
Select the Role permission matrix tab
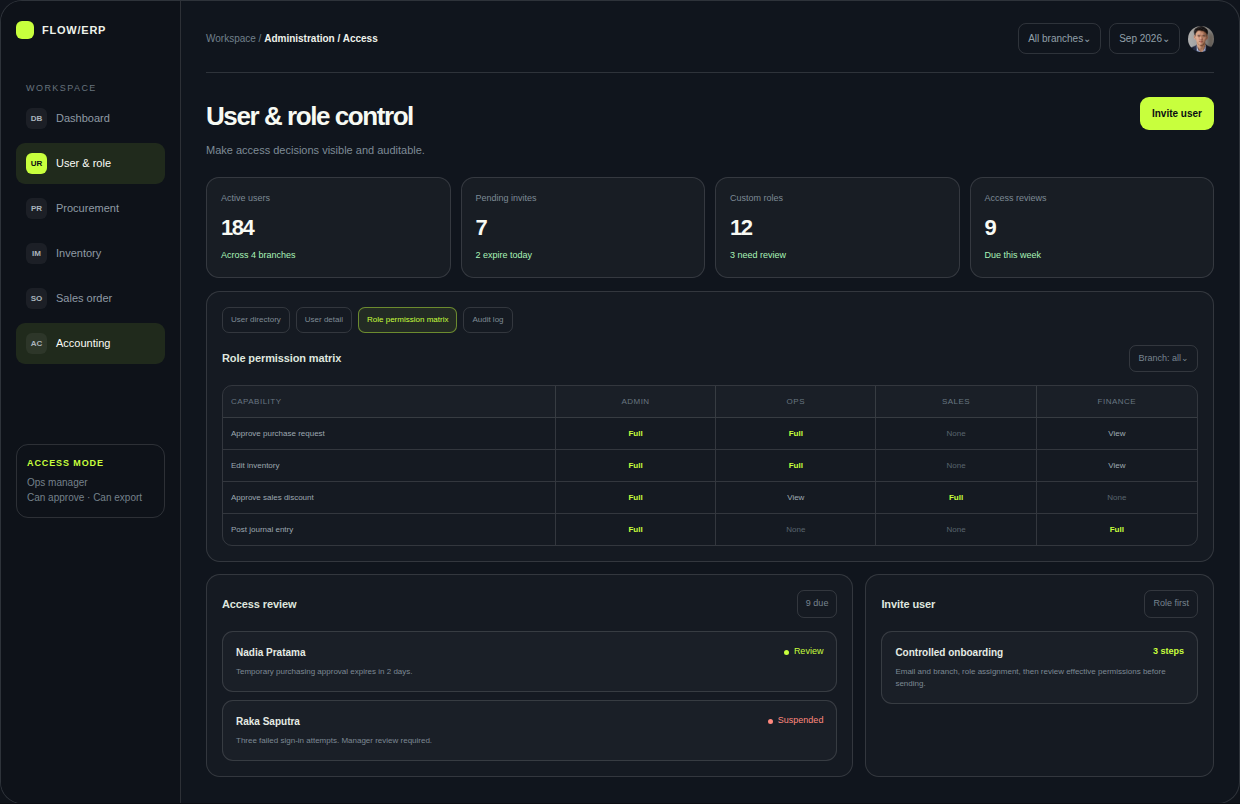[x=407, y=320]
